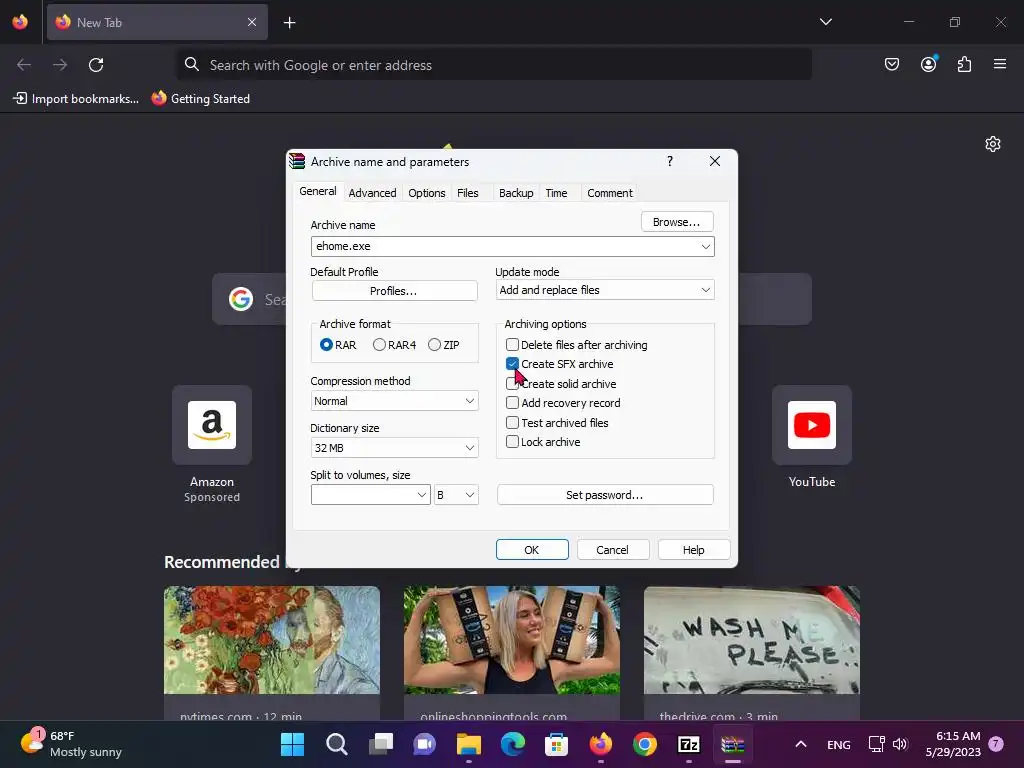This screenshot has width=1024, height=768.
Task: Open the new tab page settings gear
Action: 993,144
